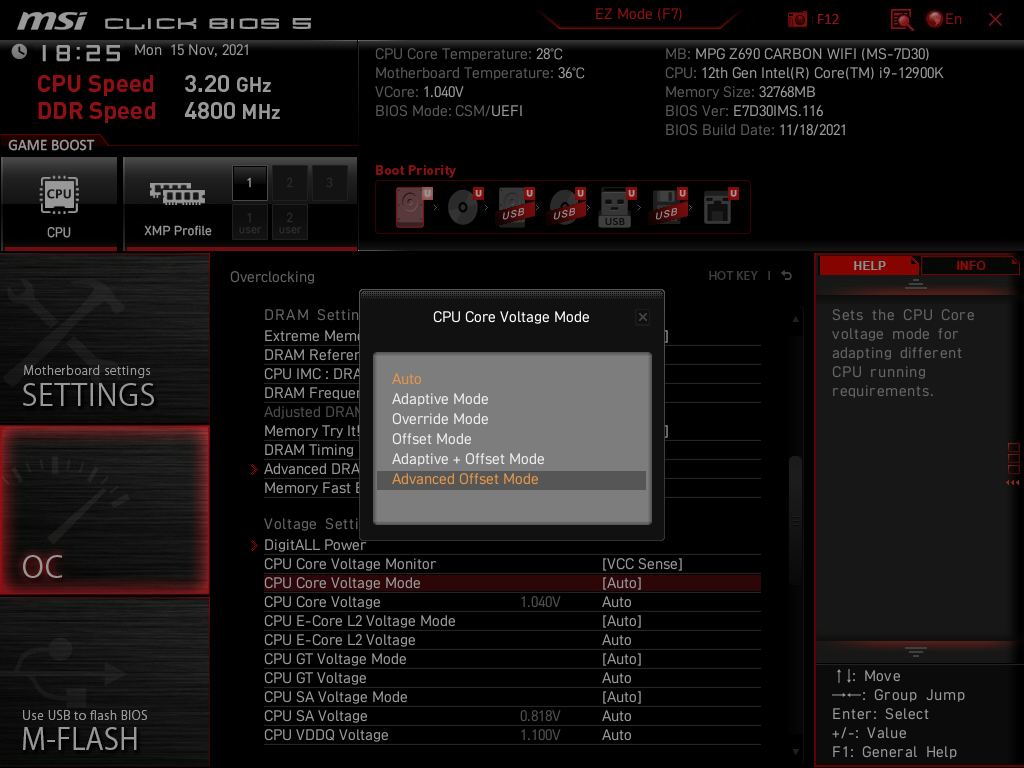
Task: Switch to the HELP tab
Action: click(x=869, y=266)
